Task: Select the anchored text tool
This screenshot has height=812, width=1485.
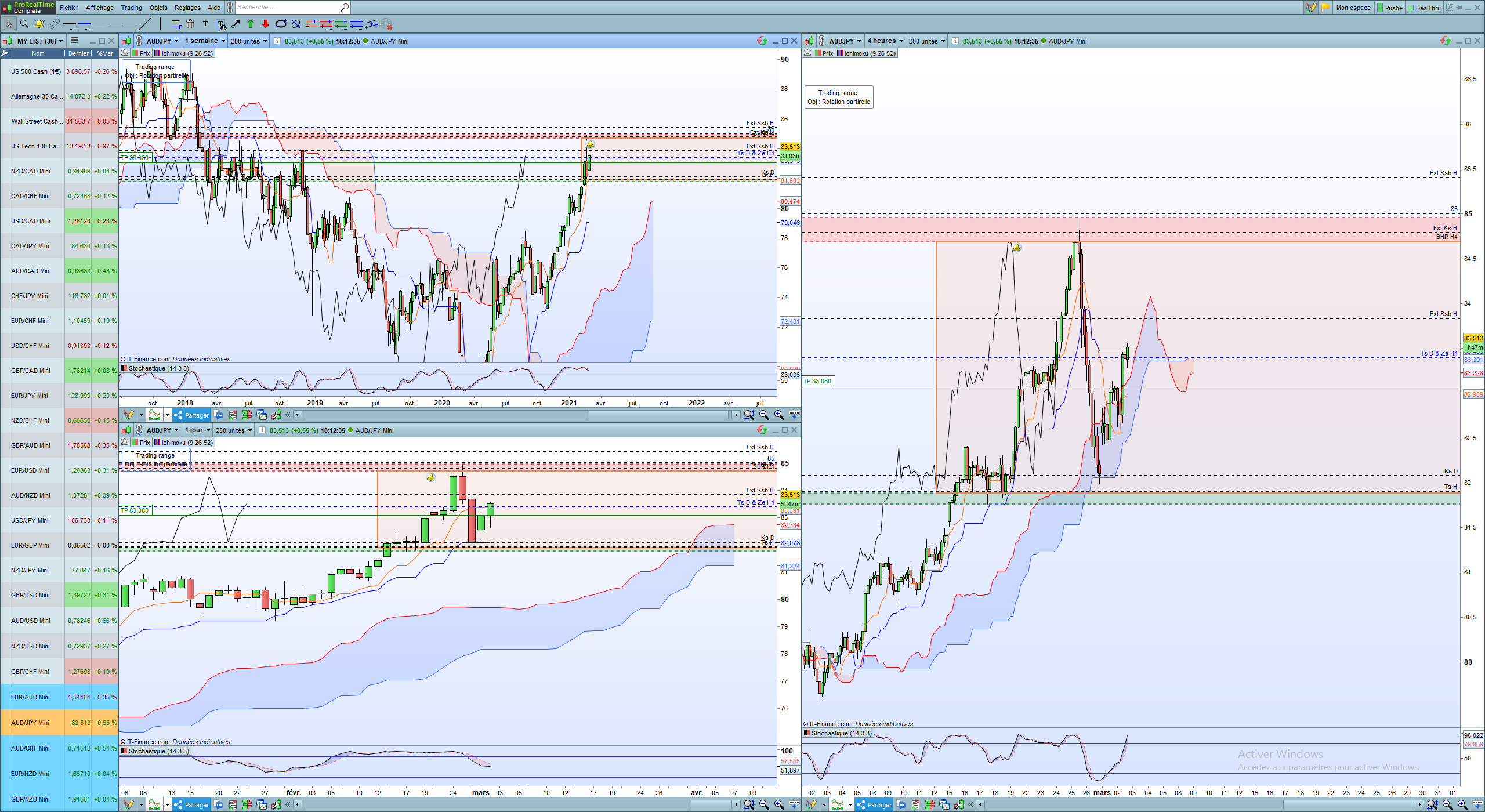Action: 221,24
